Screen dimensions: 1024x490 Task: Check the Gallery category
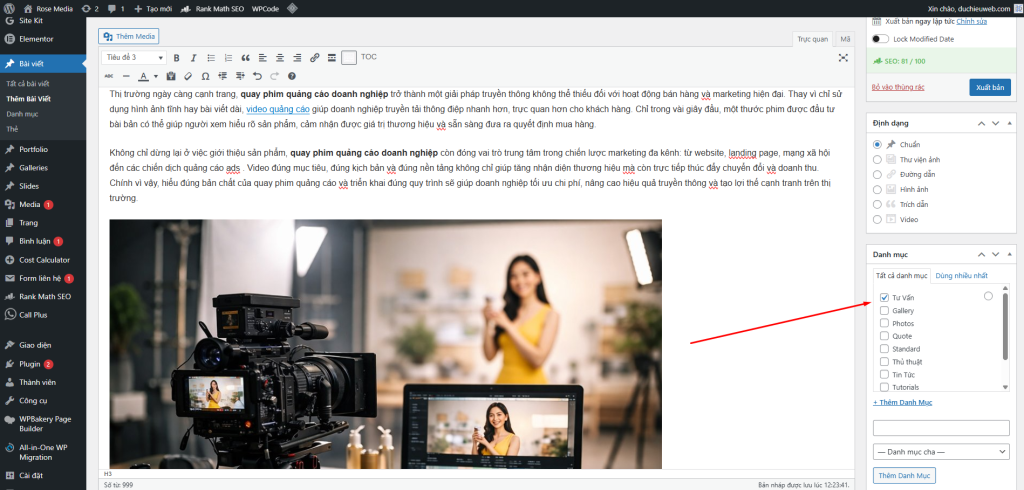884,310
